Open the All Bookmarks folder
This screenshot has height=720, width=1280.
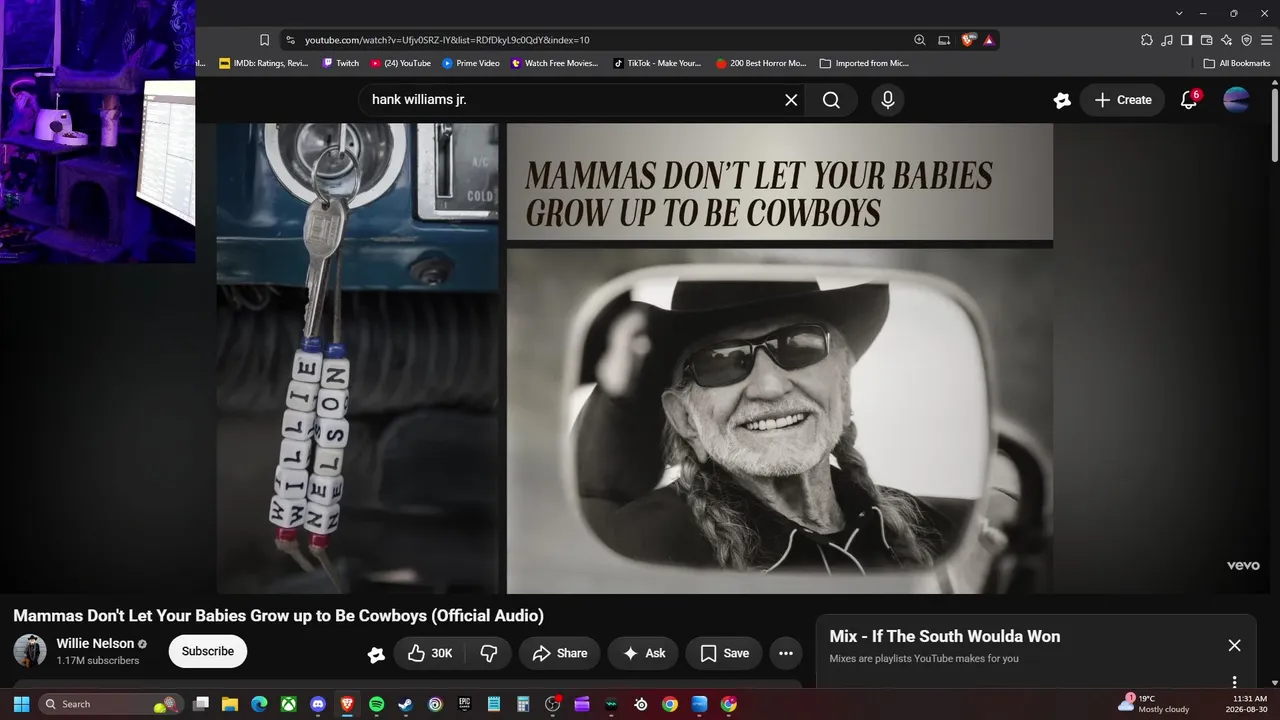pos(1237,63)
